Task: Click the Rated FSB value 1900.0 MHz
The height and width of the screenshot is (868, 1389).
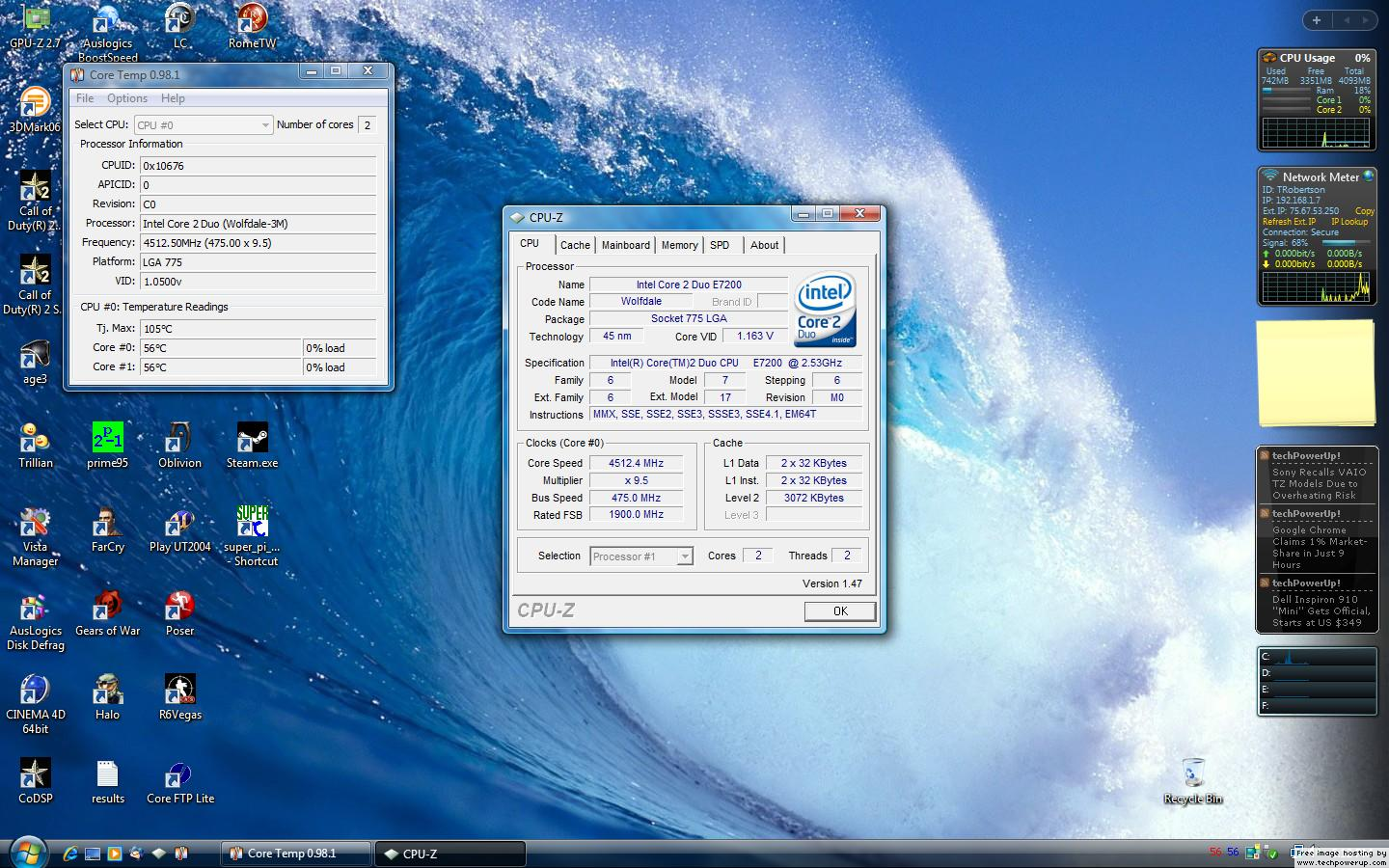Action: tap(637, 515)
